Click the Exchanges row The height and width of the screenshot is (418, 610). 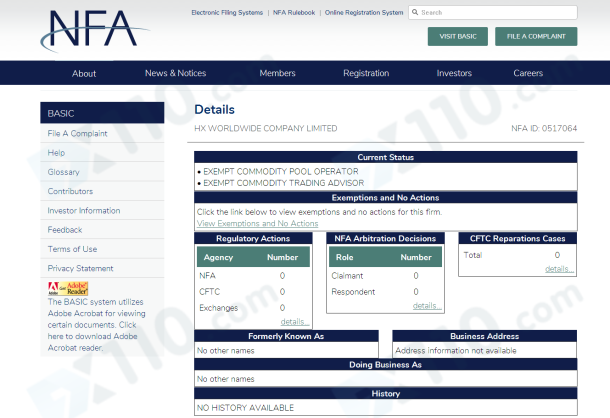coord(253,307)
